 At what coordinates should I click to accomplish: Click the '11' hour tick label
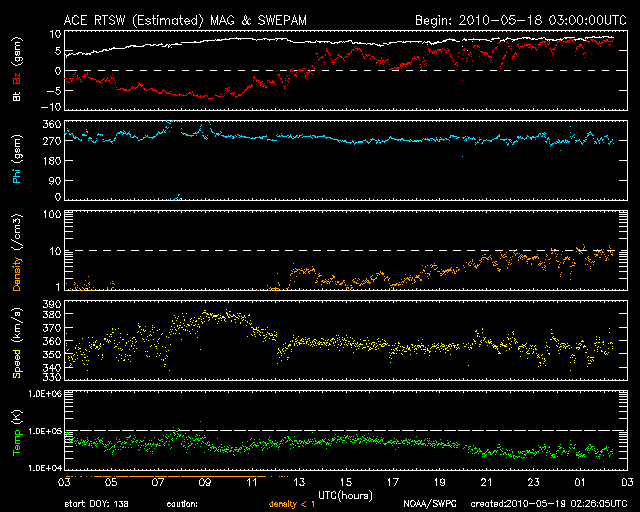click(252, 482)
